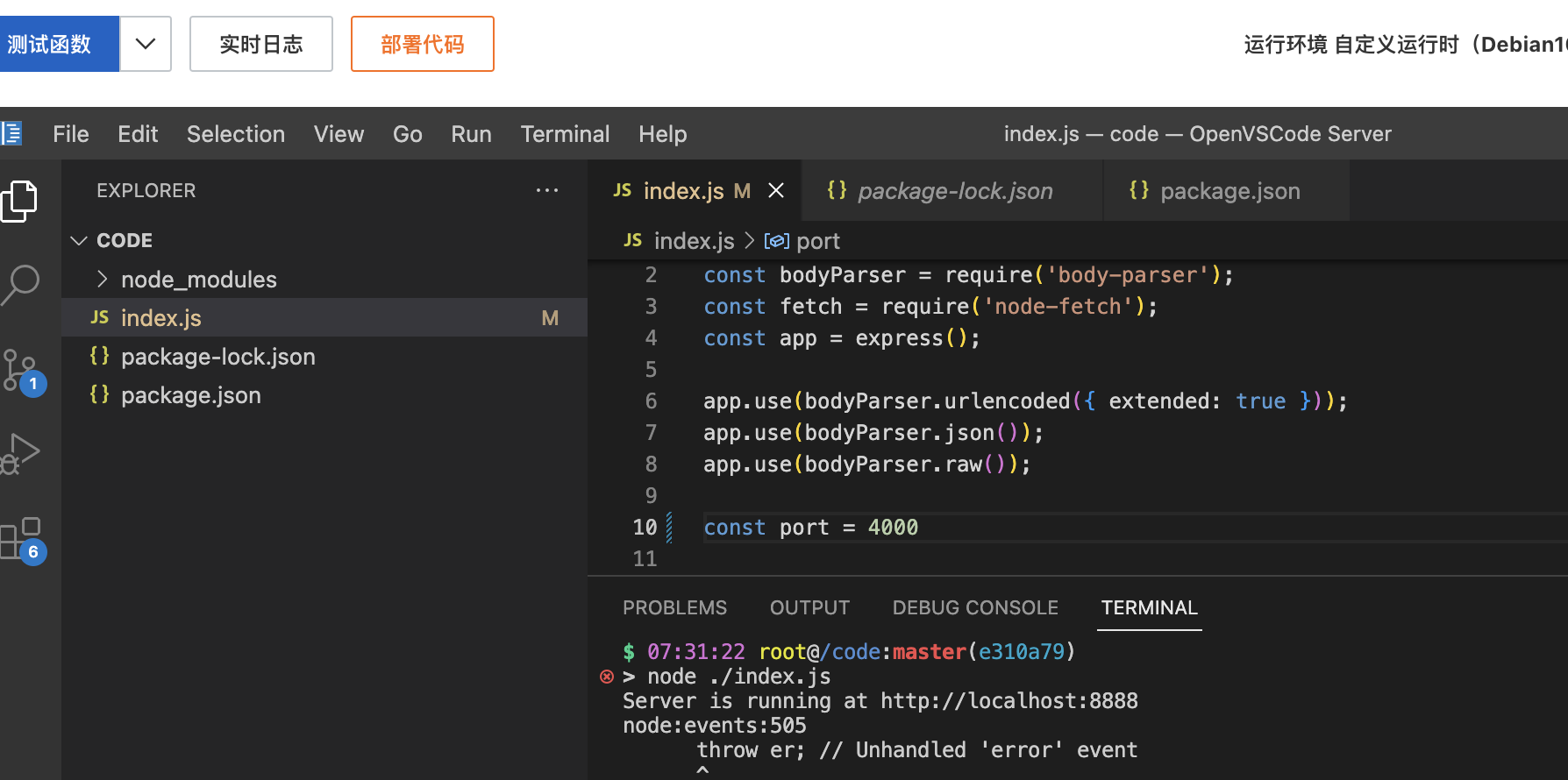Open dropdown arrow next to 测试函数

click(146, 44)
